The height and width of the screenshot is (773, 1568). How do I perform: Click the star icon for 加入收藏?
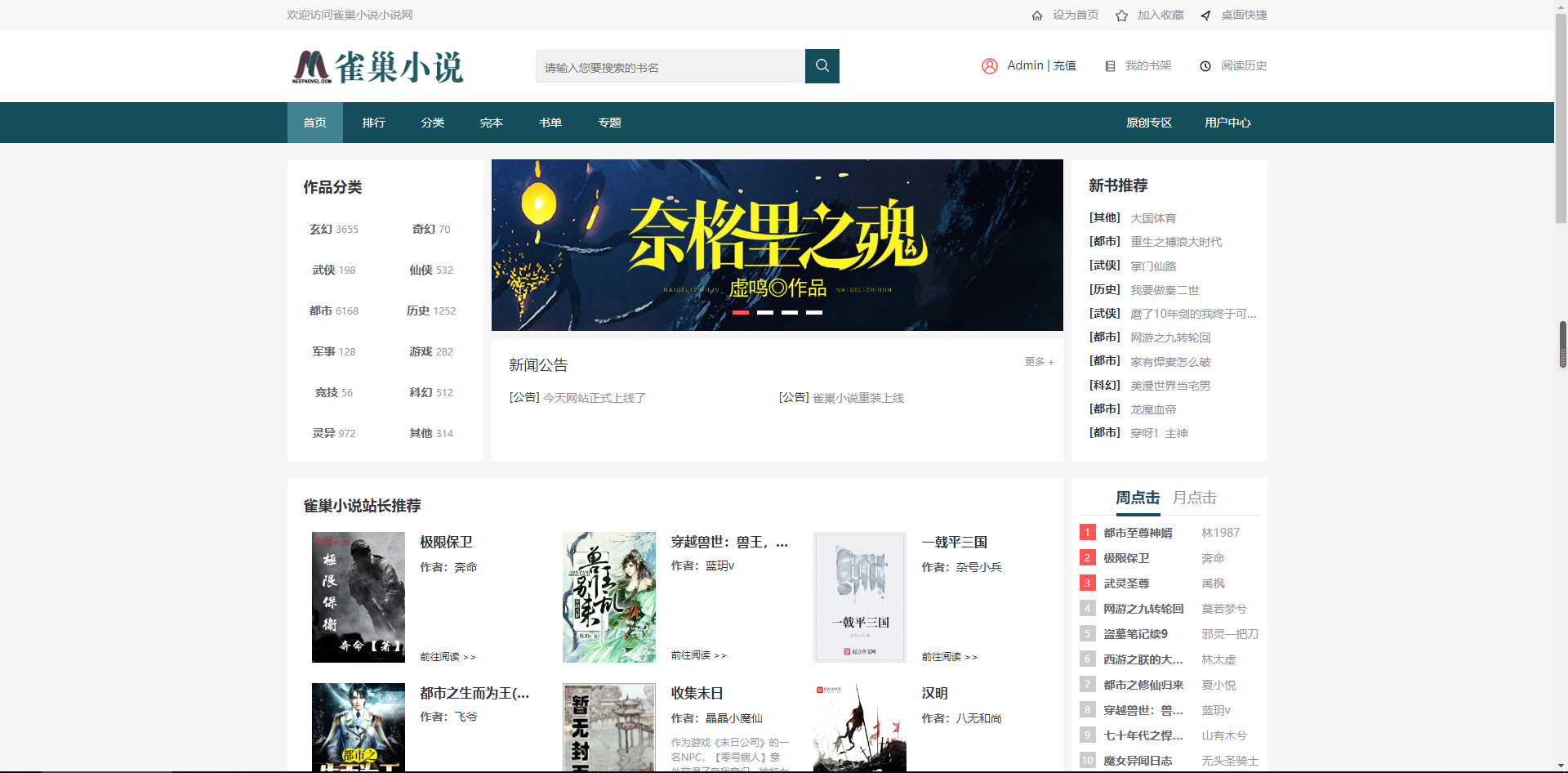[1122, 16]
